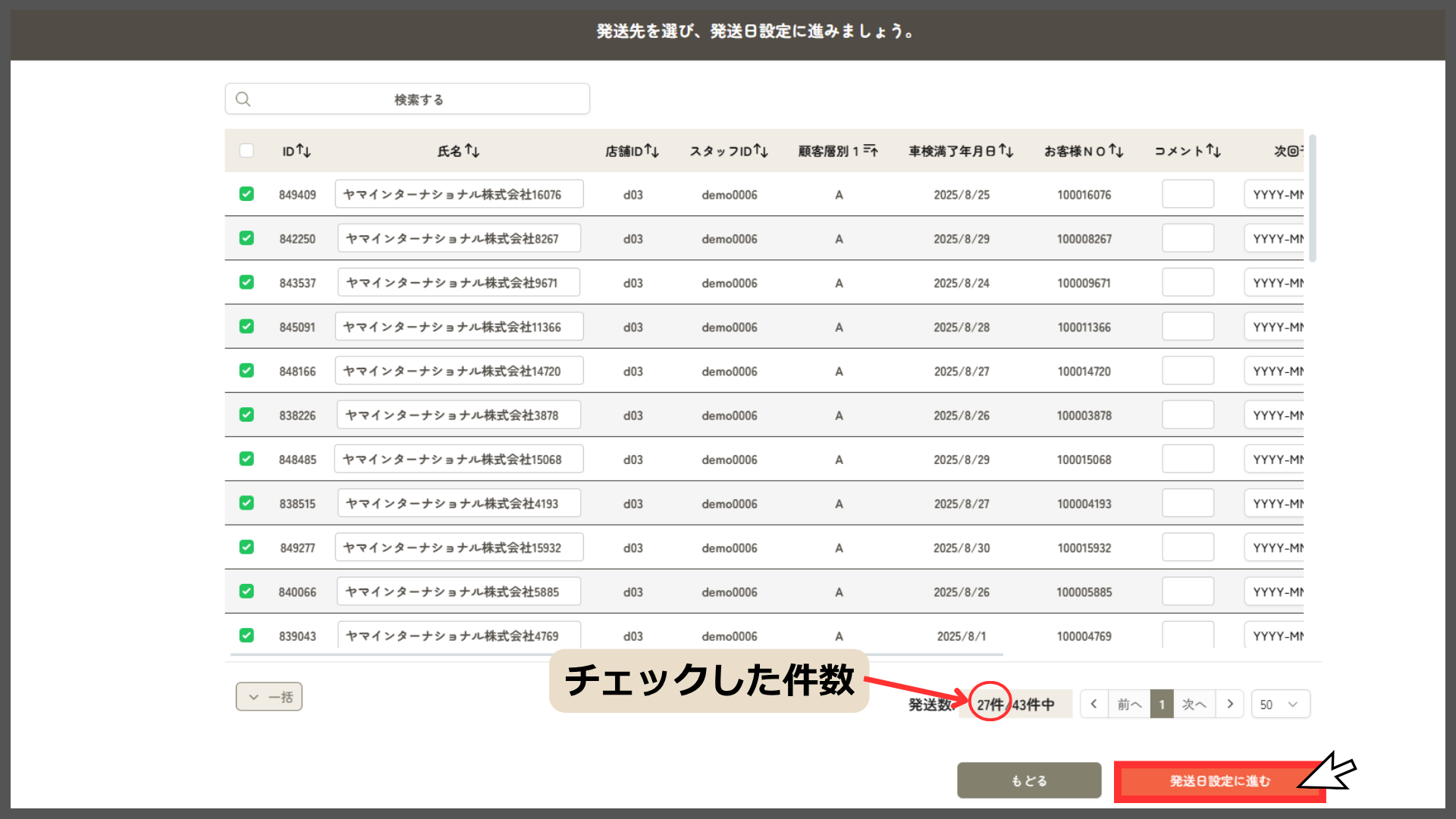Image resolution: width=1456 pixels, height=819 pixels.
Task: Click the search magnifier icon
Action: 243,99
